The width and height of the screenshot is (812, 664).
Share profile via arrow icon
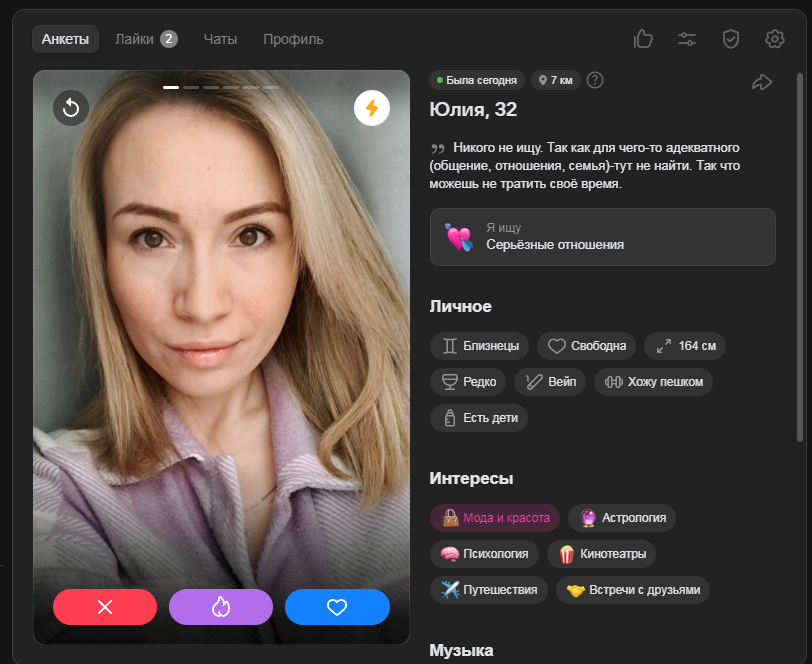[x=762, y=82]
